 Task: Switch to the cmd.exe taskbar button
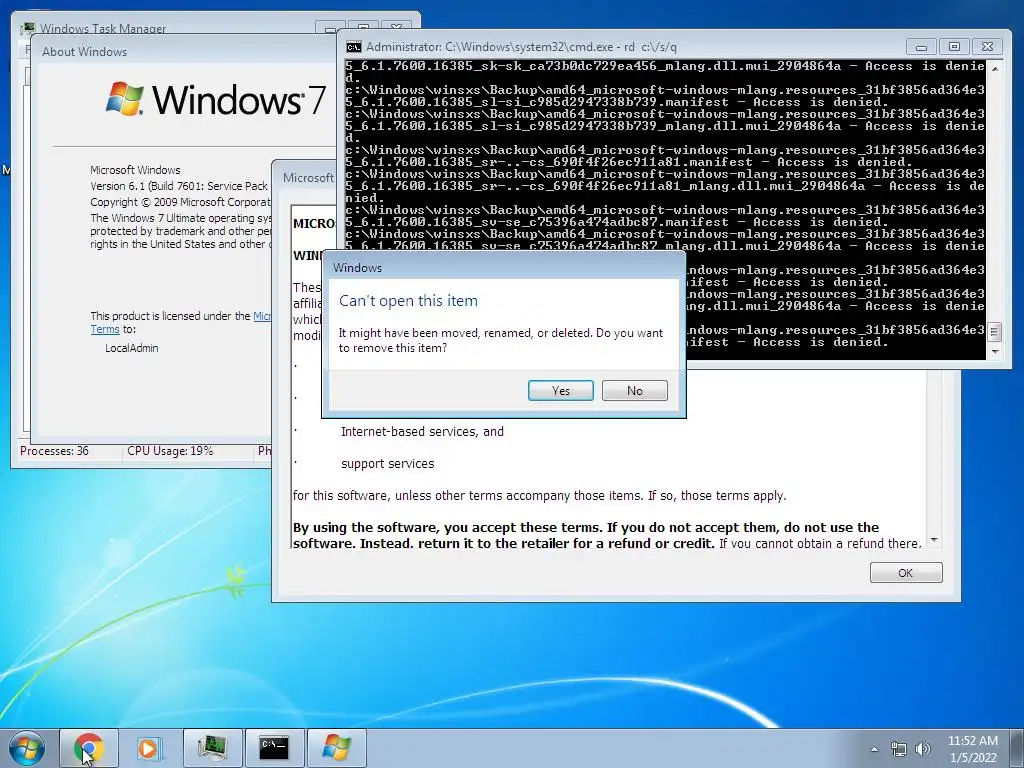pyautogui.click(x=274, y=748)
